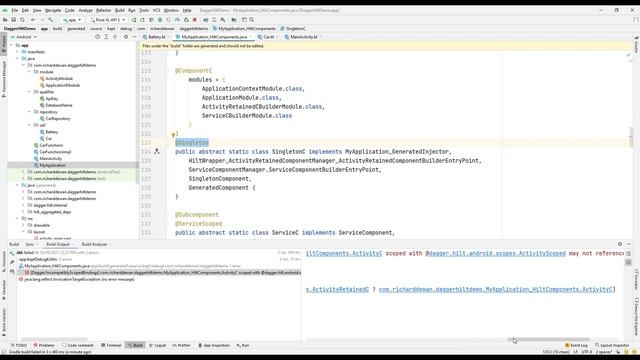Click the Debug bug icon in toolbar
Screen dimensions: 640x360
click(x=160, y=20)
